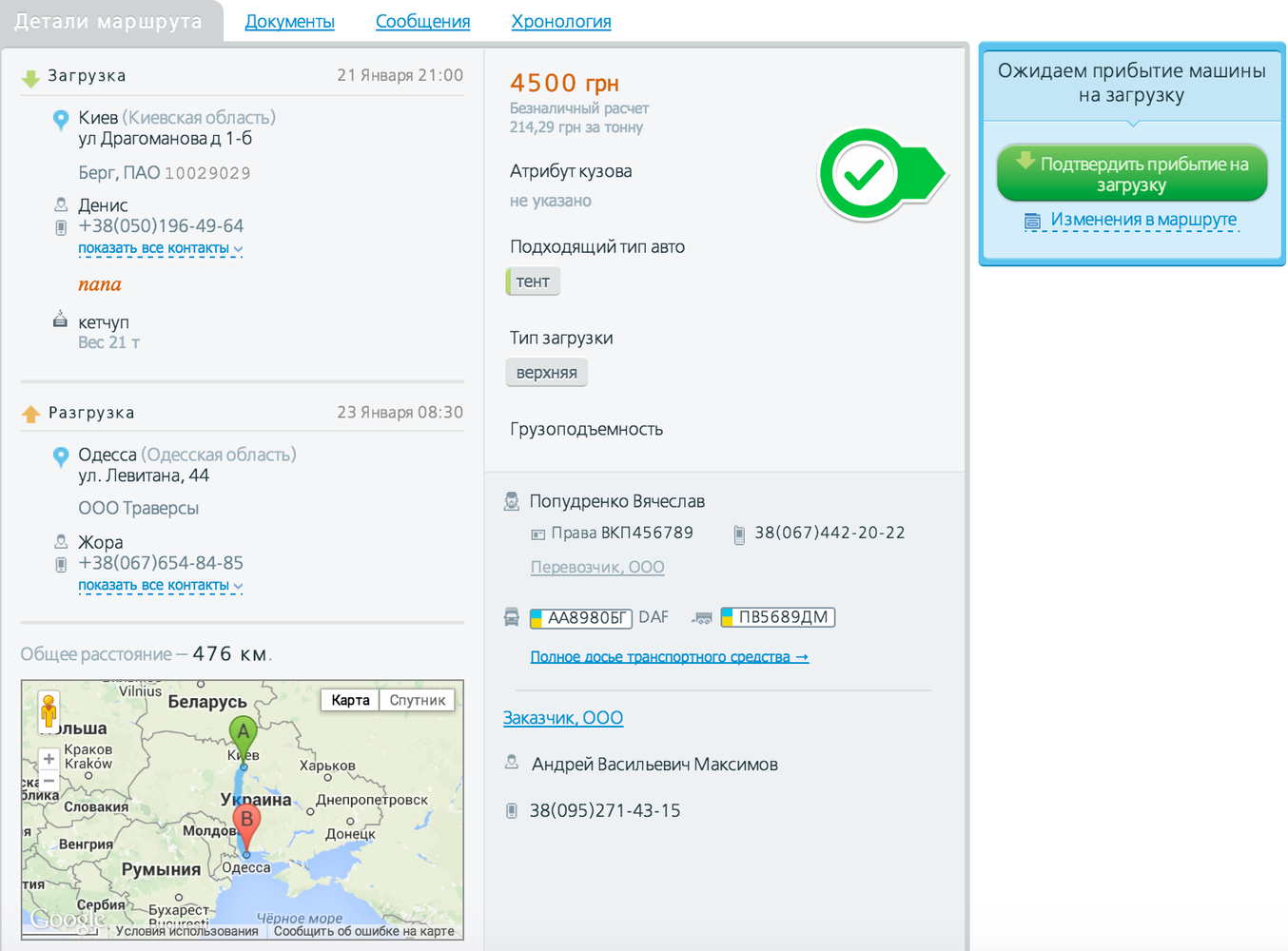The width and height of the screenshot is (1288, 951).
Task: Expand loading contacts via показать все контакты
Action: 161,249
